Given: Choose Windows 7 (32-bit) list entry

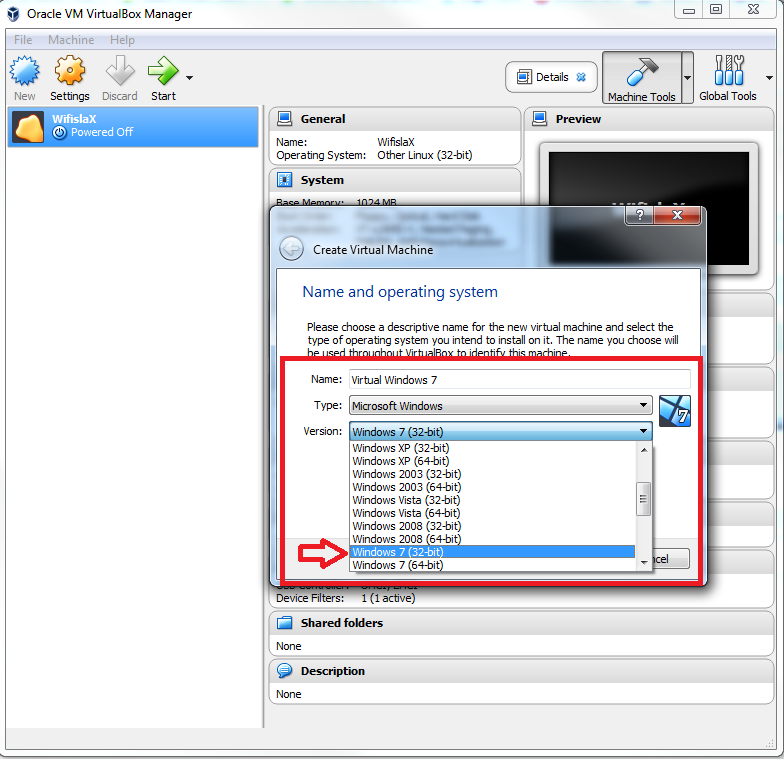Looking at the screenshot, I should point(492,552).
